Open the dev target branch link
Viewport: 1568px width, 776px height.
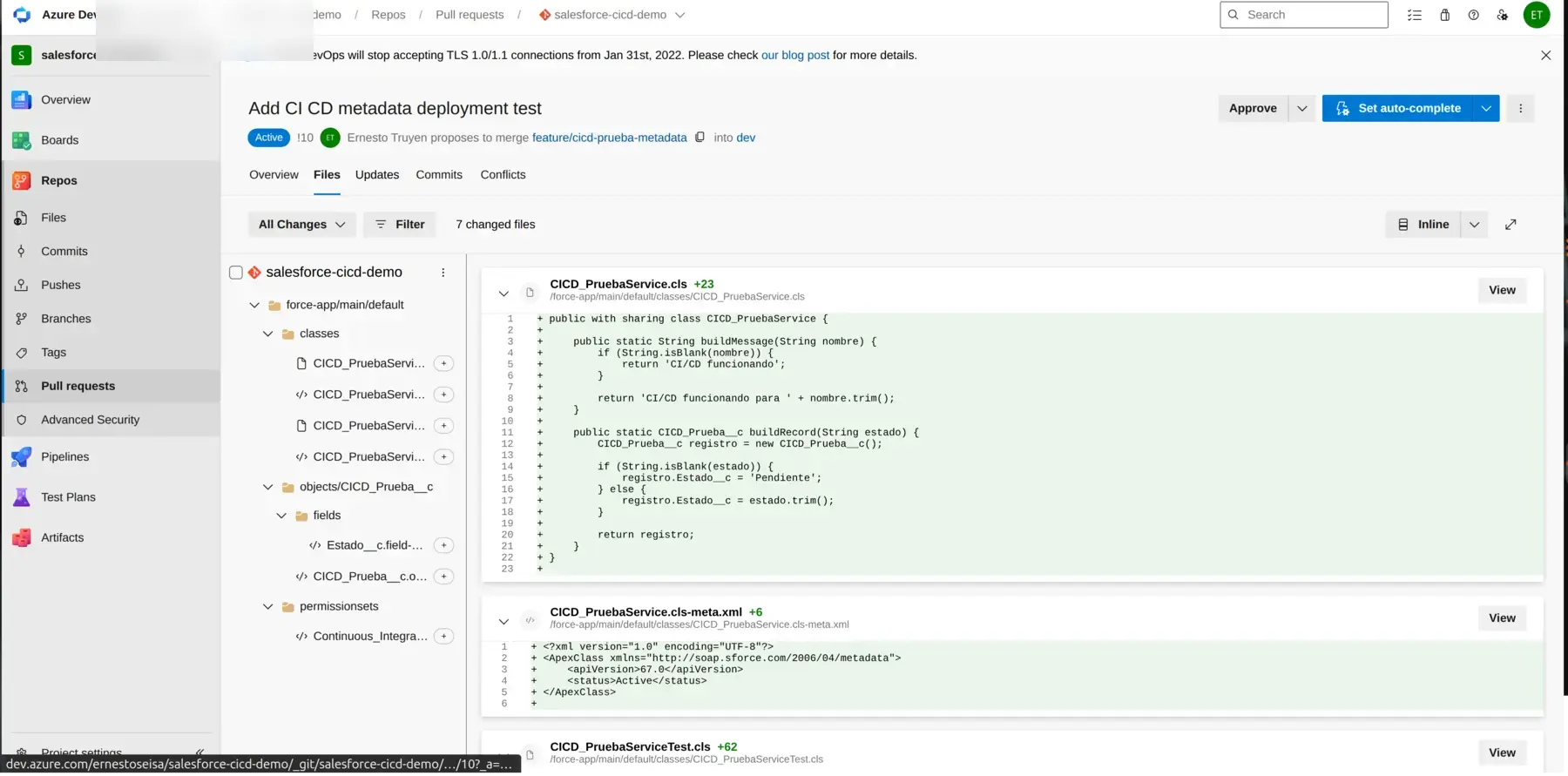(x=746, y=138)
